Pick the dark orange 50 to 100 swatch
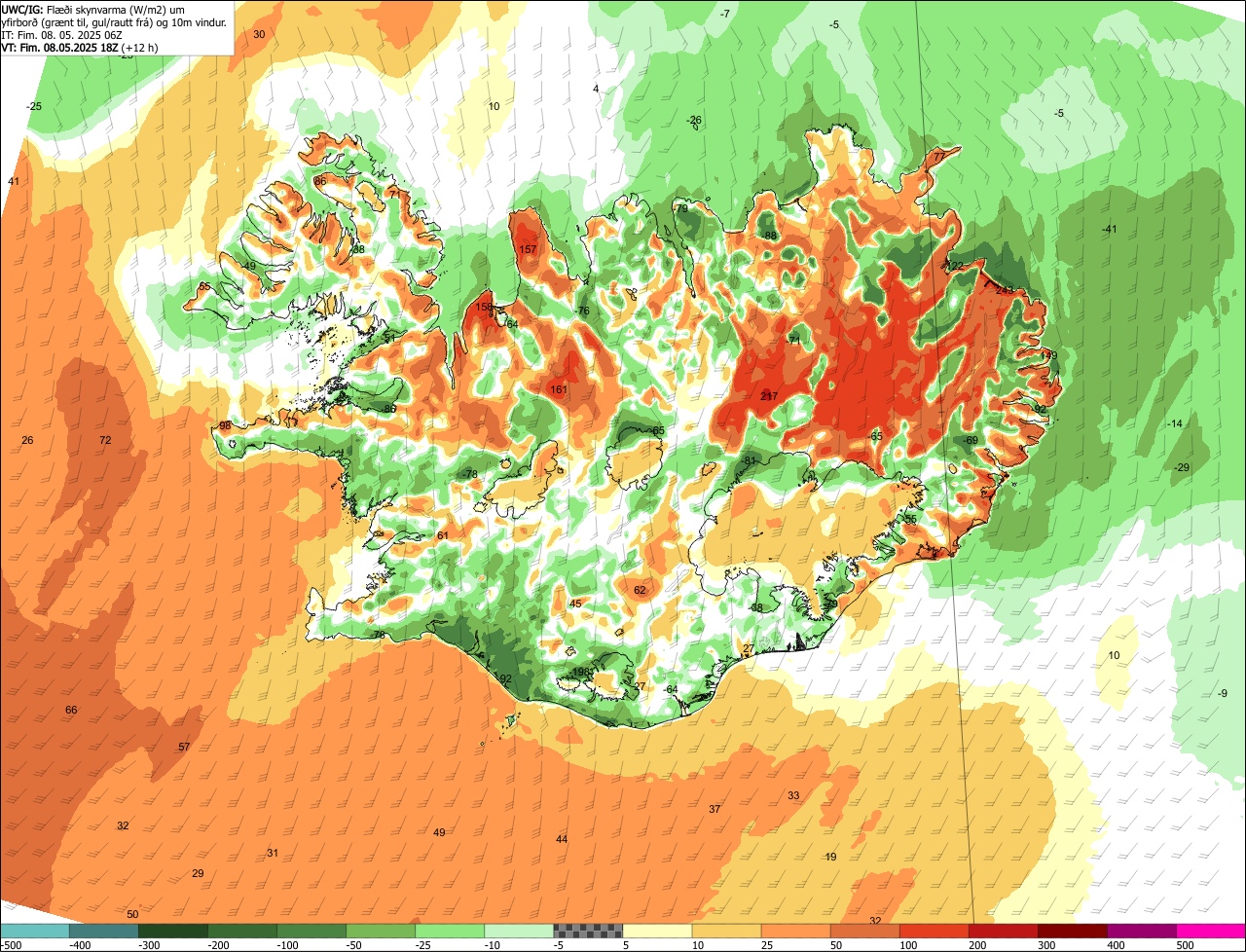 coord(864,931)
